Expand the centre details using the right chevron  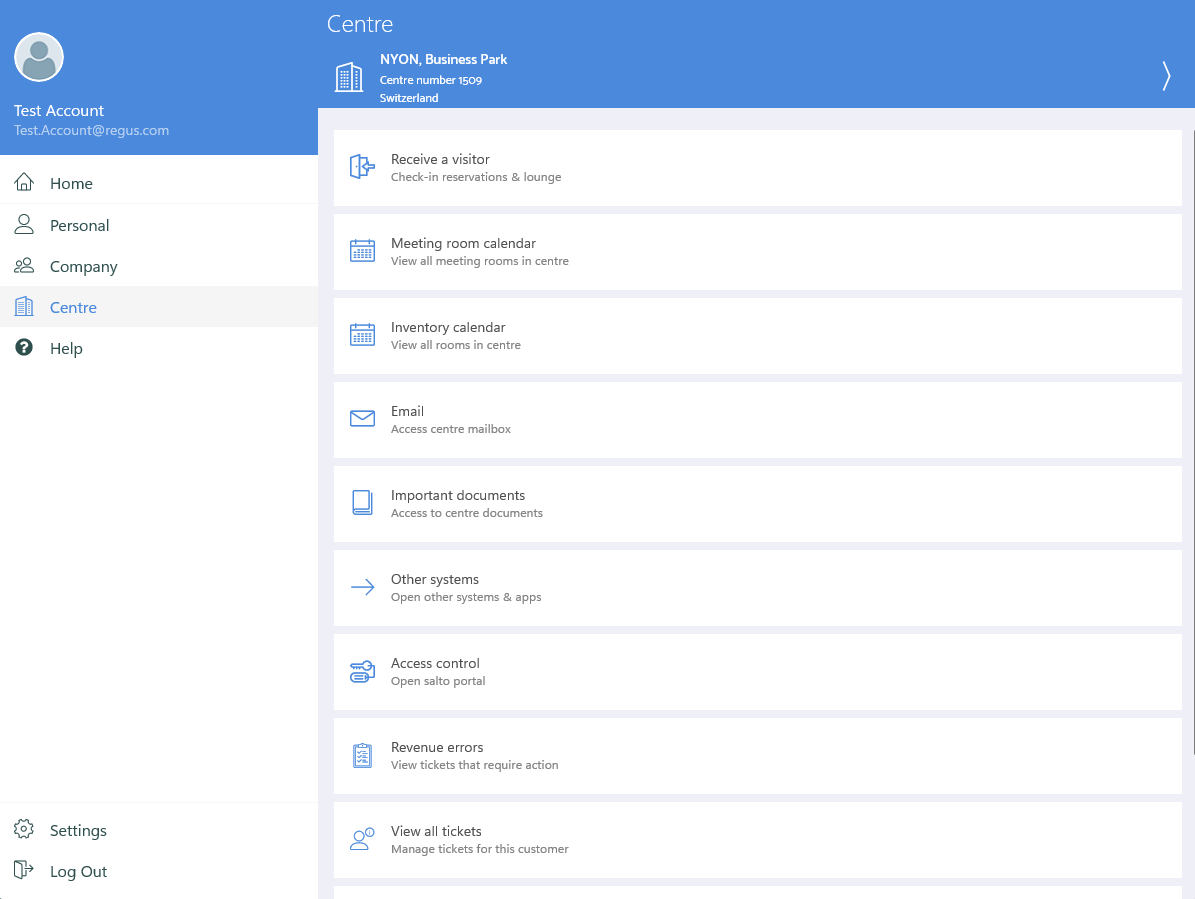pos(1165,75)
